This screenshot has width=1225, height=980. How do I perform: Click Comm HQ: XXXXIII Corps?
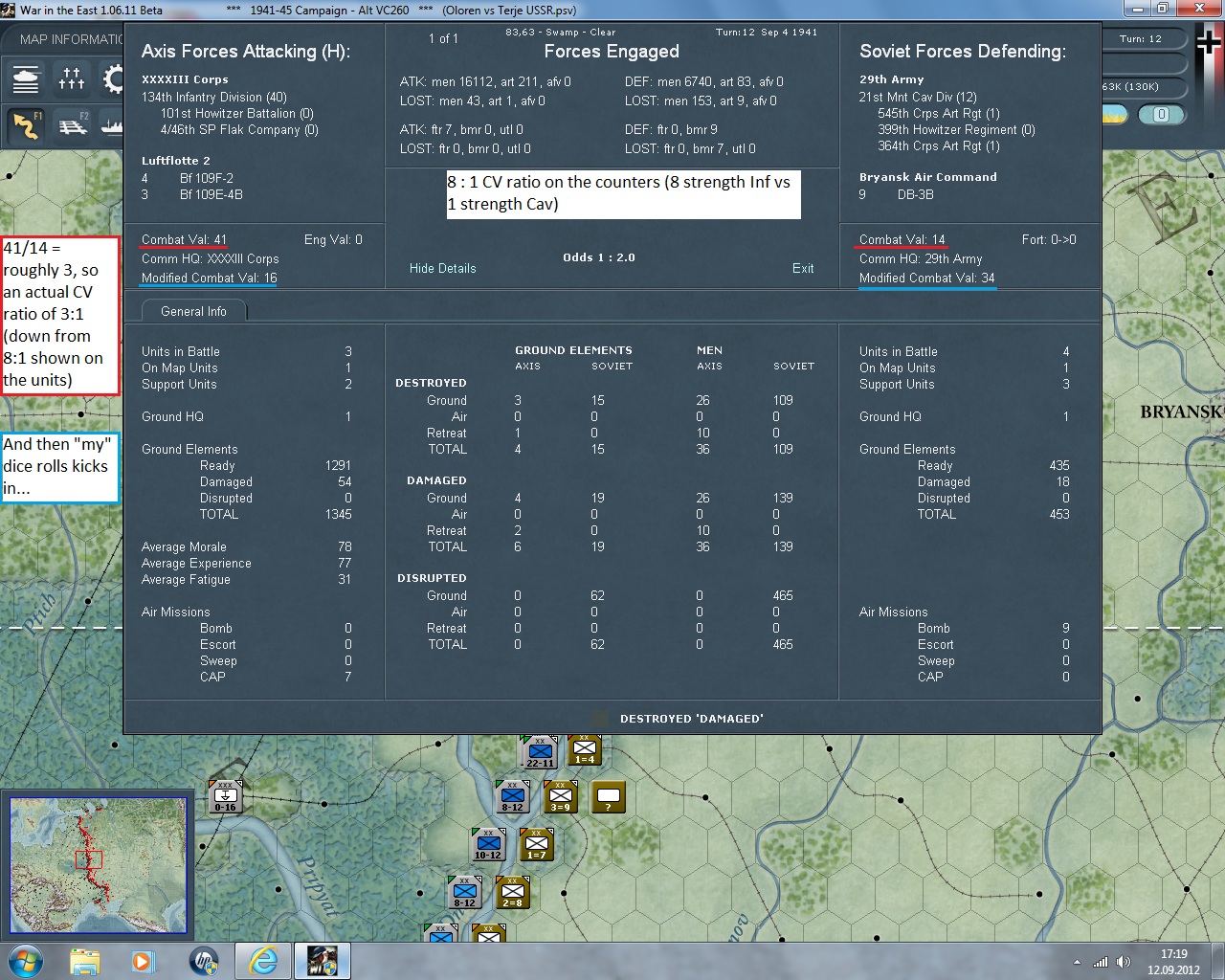211,259
